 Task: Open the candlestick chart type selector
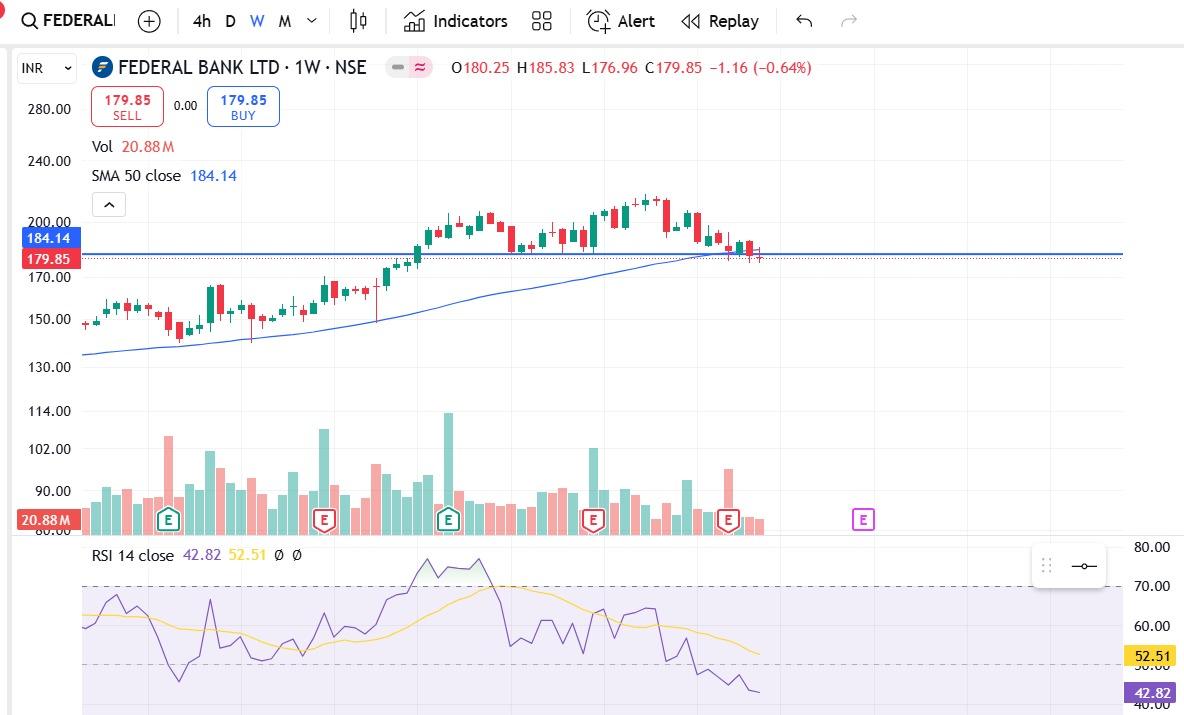[x=358, y=21]
